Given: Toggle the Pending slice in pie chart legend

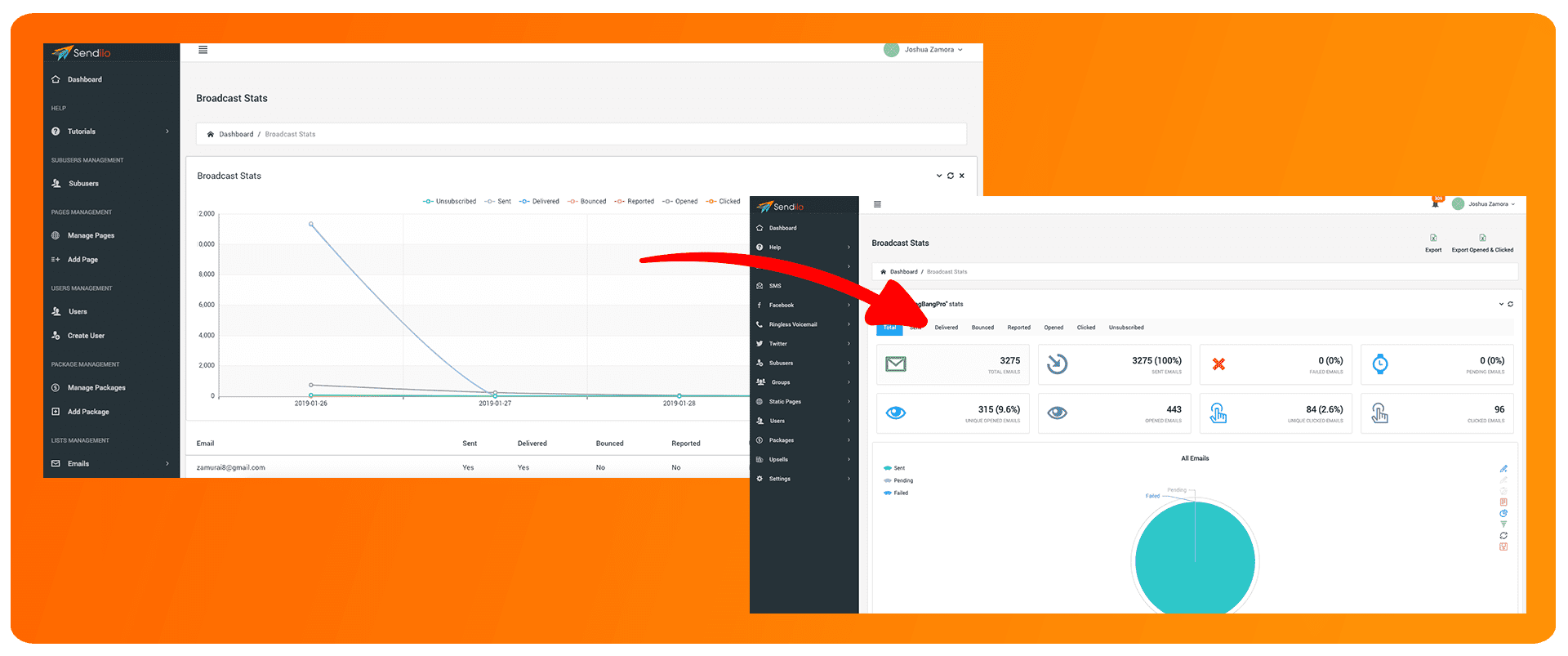Looking at the screenshot, I should tap(898, 480).
